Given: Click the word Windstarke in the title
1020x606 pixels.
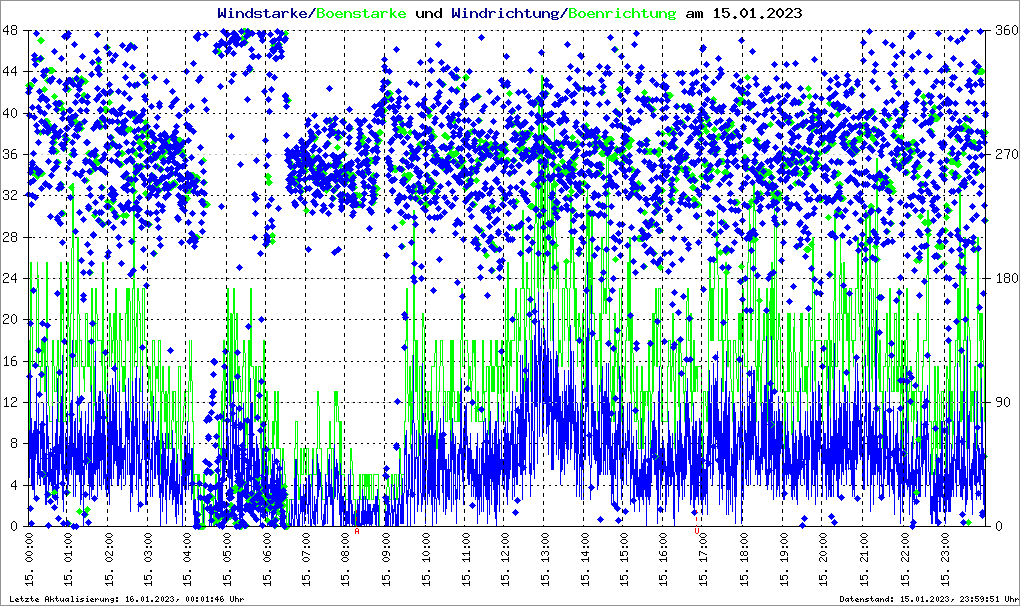Looking at the screenshot, I should click(x=262, y=13).
